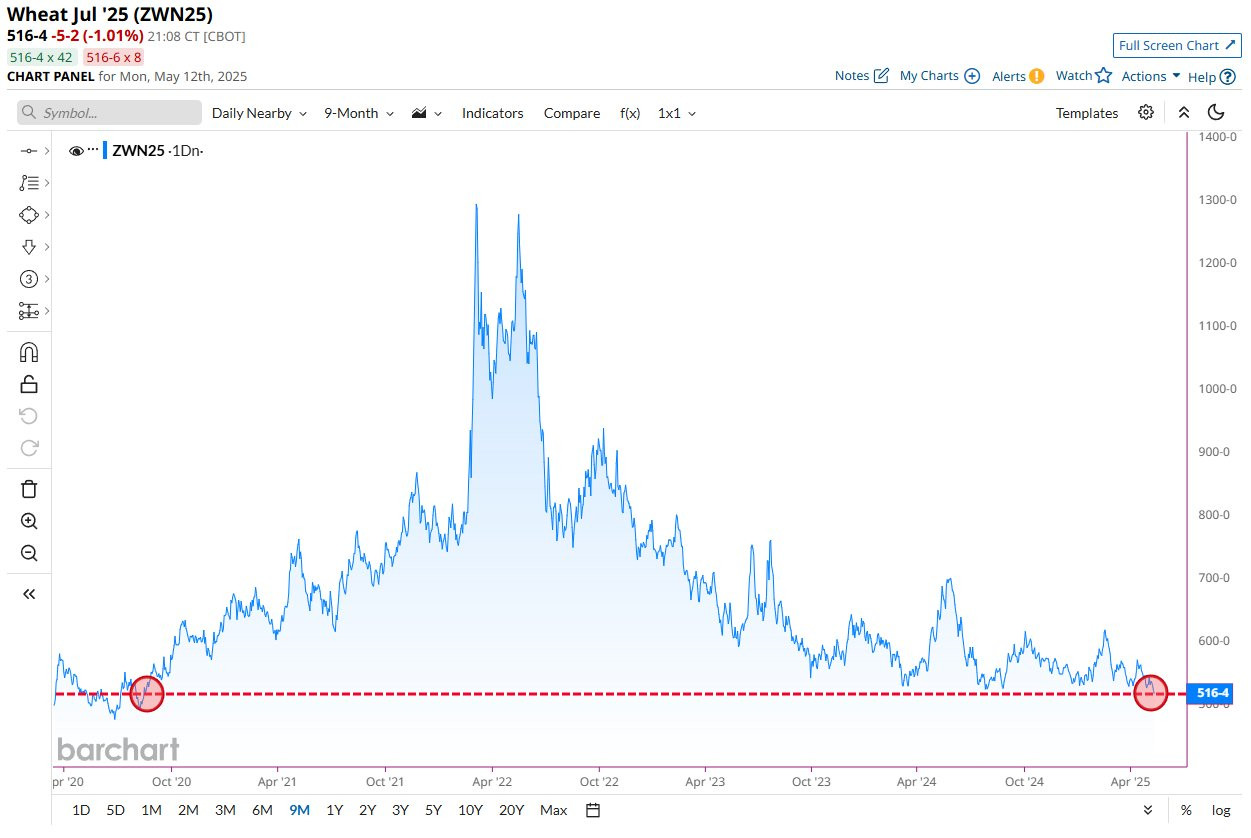Click the ask quote 516-6 x 8
The image size is (1251, 838).
[113, 57]
